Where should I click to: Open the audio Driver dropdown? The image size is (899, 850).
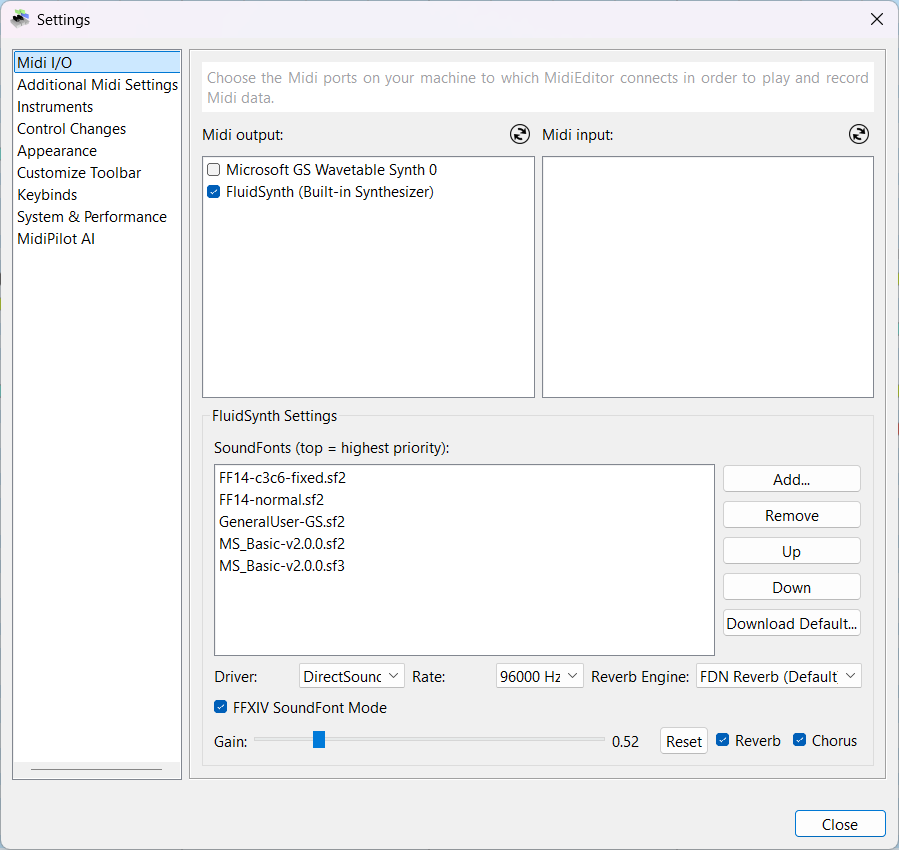[x=351, y=675]
